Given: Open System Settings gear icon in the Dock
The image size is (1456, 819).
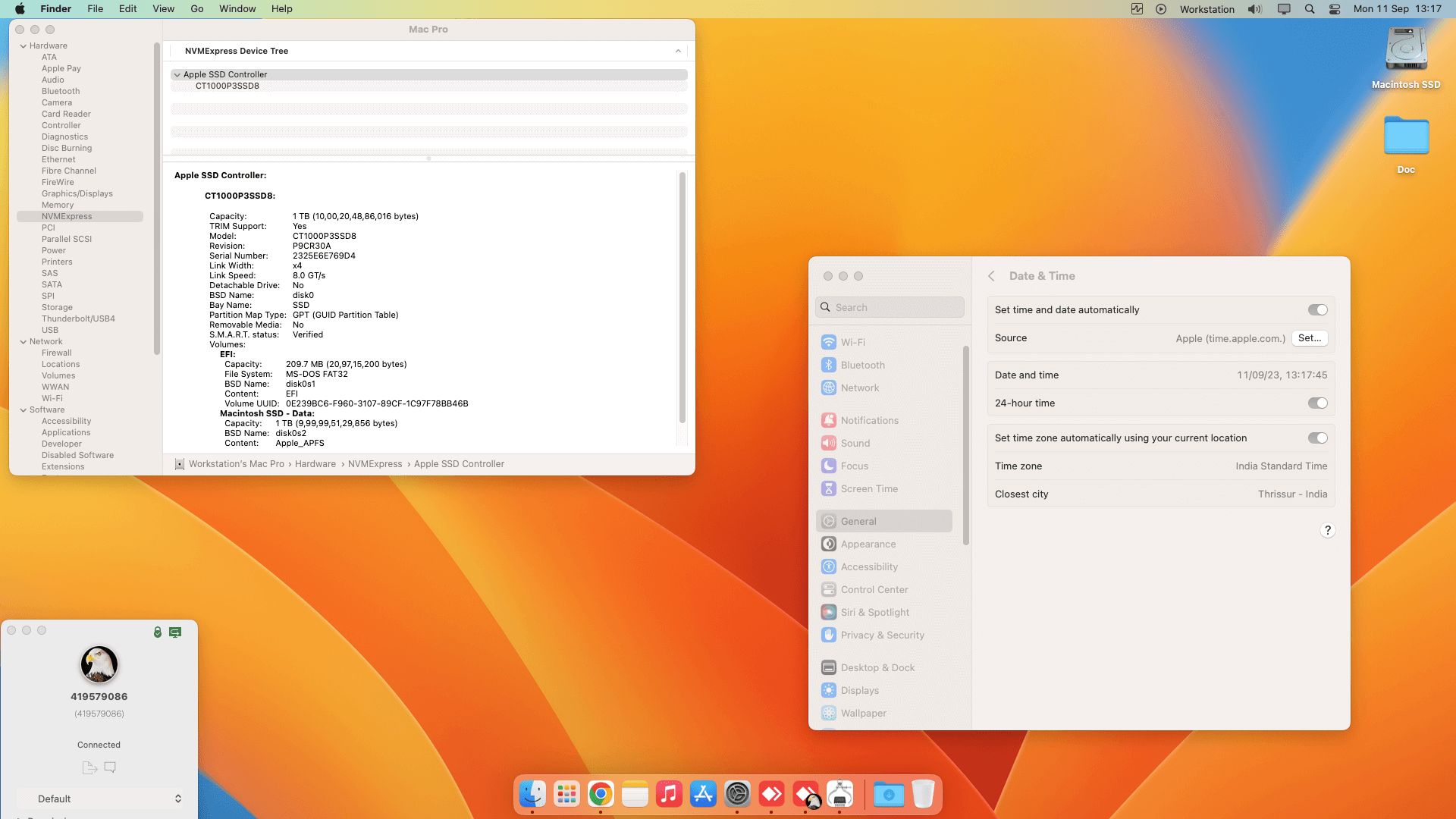Looking at the screenshot, I should 737,794.
